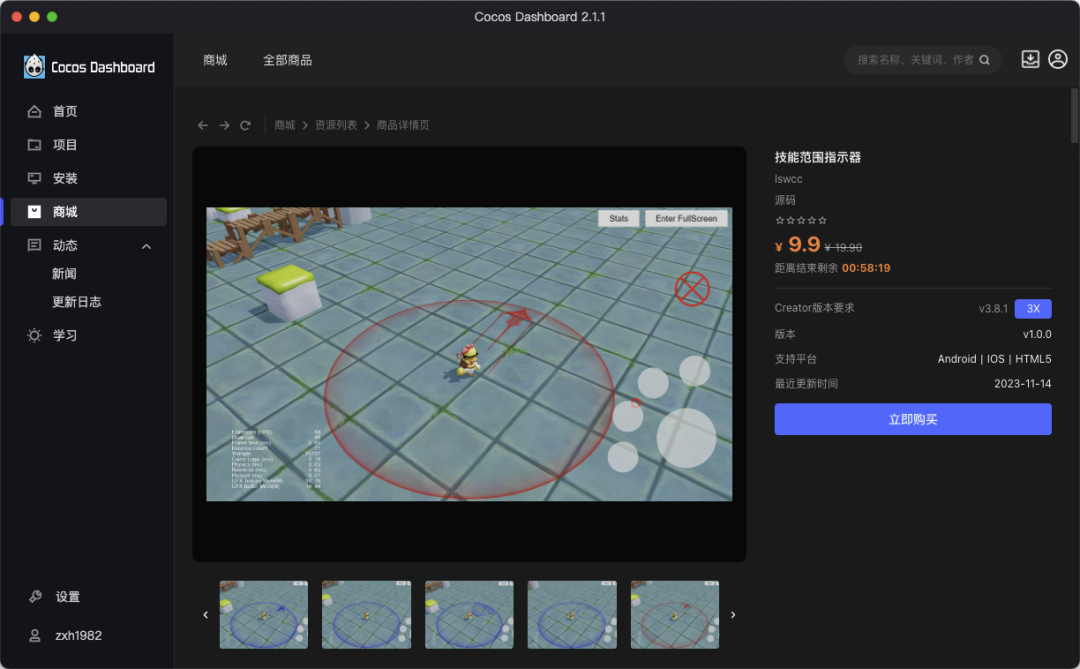Screen dimensions: 1080x669
Task: Click the red cancel circle in preview
Action: tap(692, 289)
